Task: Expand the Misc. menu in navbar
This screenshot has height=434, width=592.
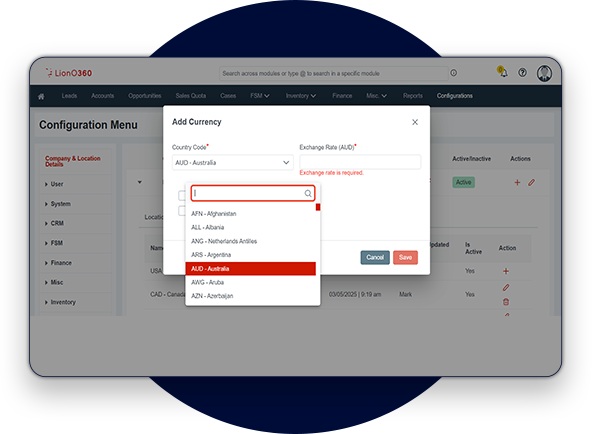Action: coord(376,96)
